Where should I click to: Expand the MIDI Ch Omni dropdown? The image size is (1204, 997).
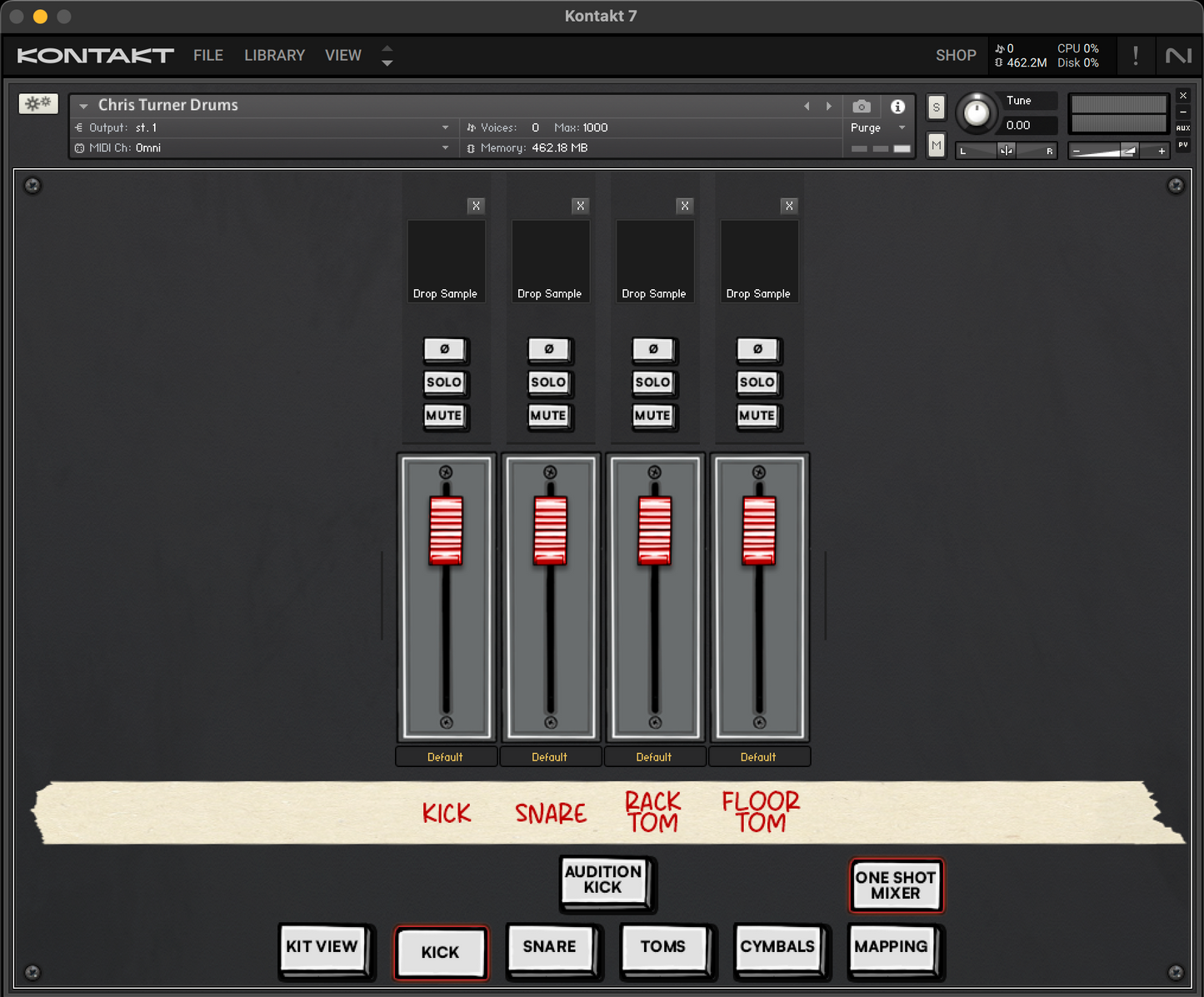445,147
